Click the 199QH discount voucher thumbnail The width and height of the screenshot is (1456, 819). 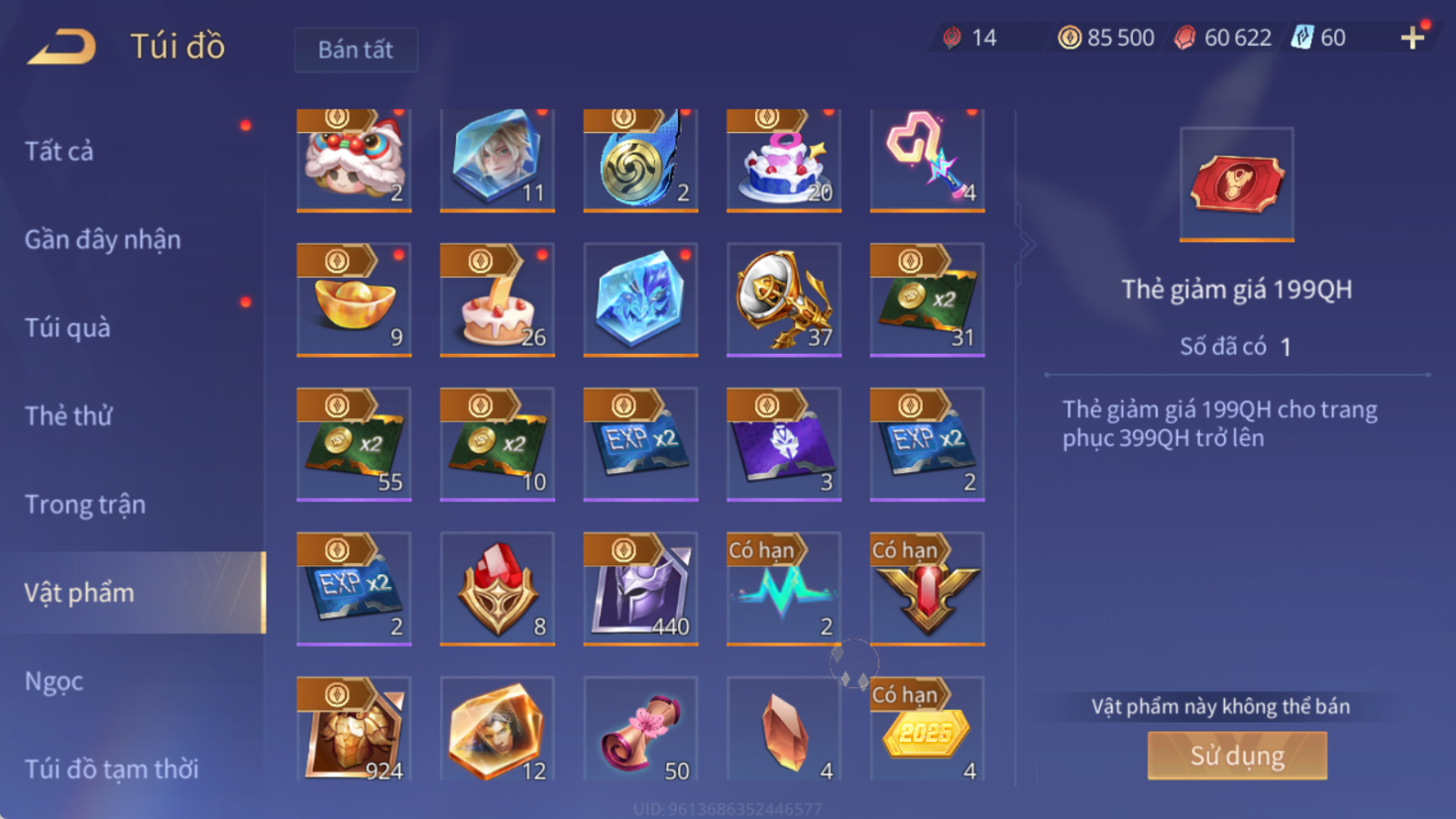click(1237, 184)
